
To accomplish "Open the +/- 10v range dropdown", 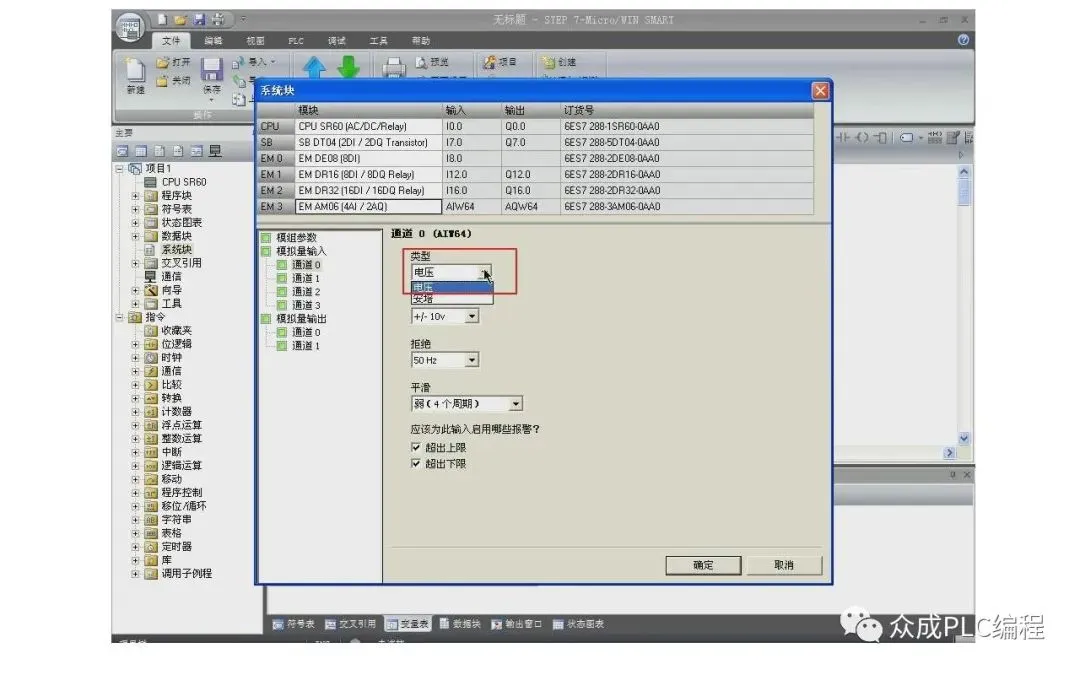I will 472,316.
